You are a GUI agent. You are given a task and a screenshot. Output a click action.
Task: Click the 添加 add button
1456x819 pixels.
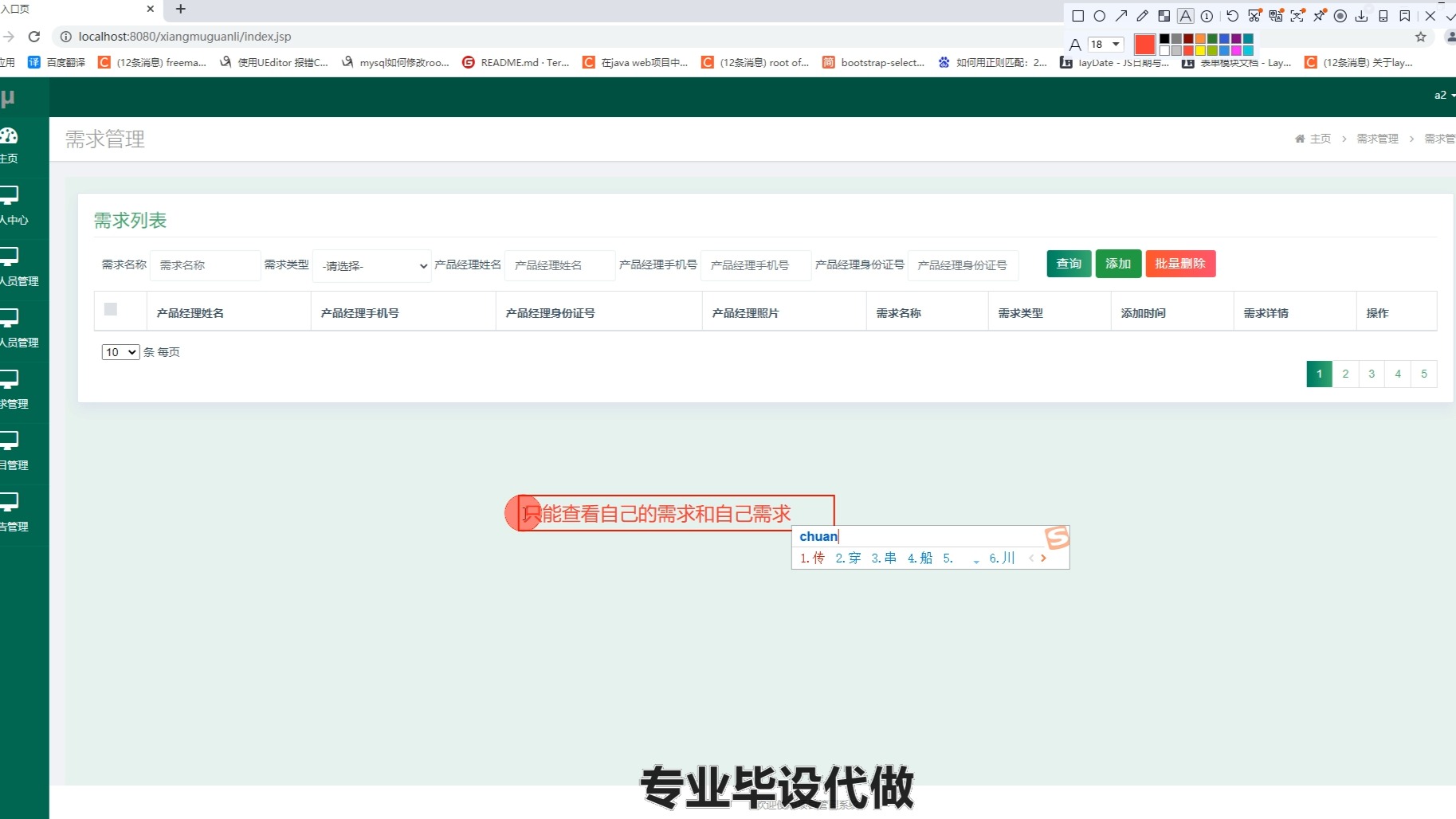click(1118, 264)
